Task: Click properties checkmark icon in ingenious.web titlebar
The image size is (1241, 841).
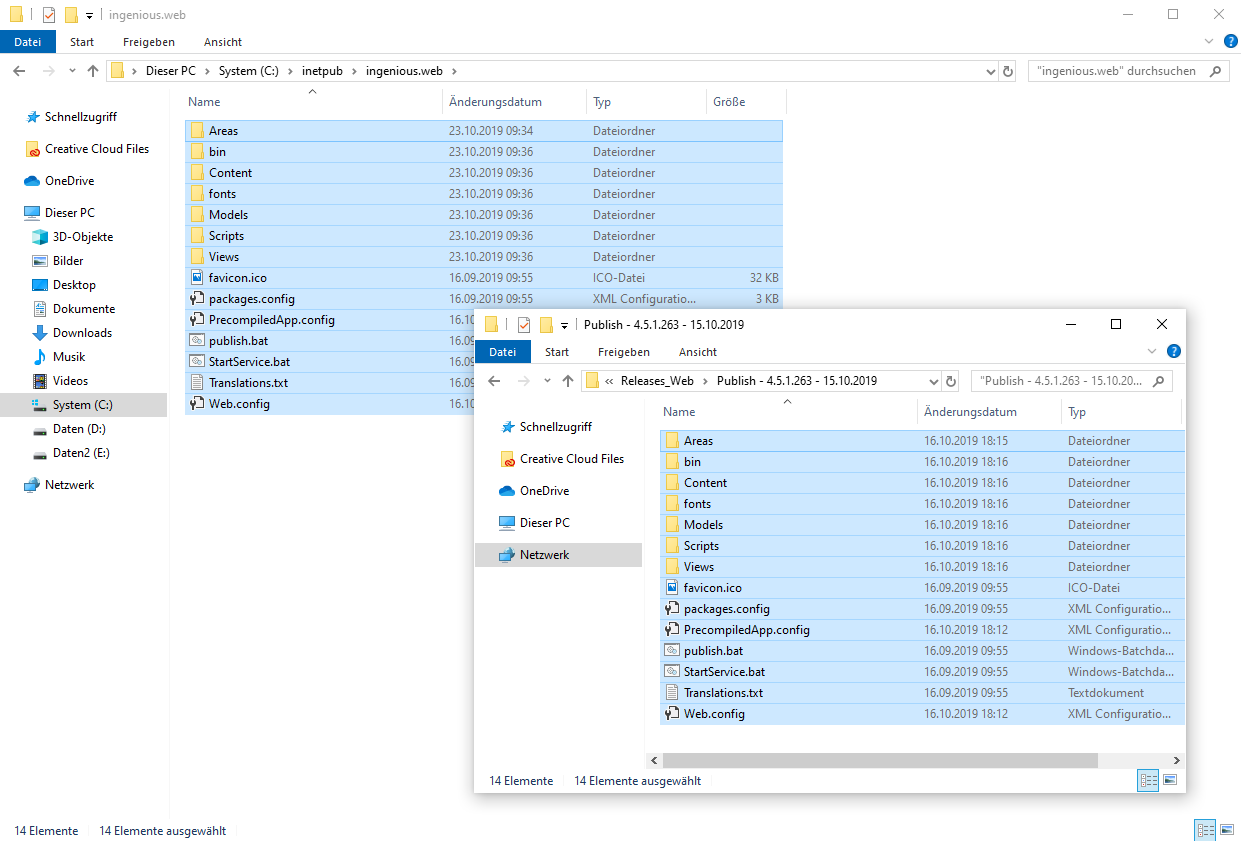Action: (50, 15)
